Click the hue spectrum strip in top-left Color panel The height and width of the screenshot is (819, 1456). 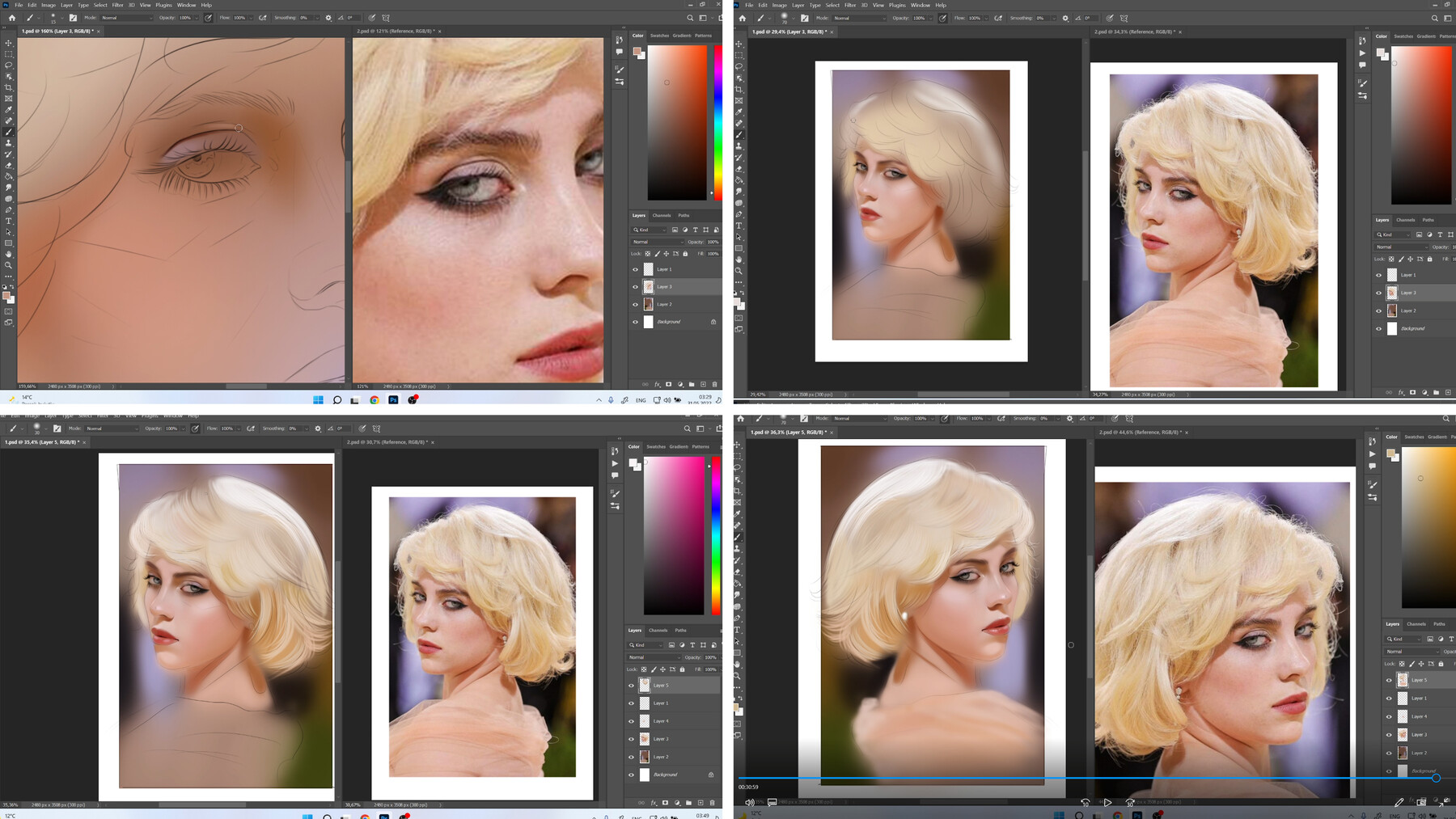[x=717, y=121]
